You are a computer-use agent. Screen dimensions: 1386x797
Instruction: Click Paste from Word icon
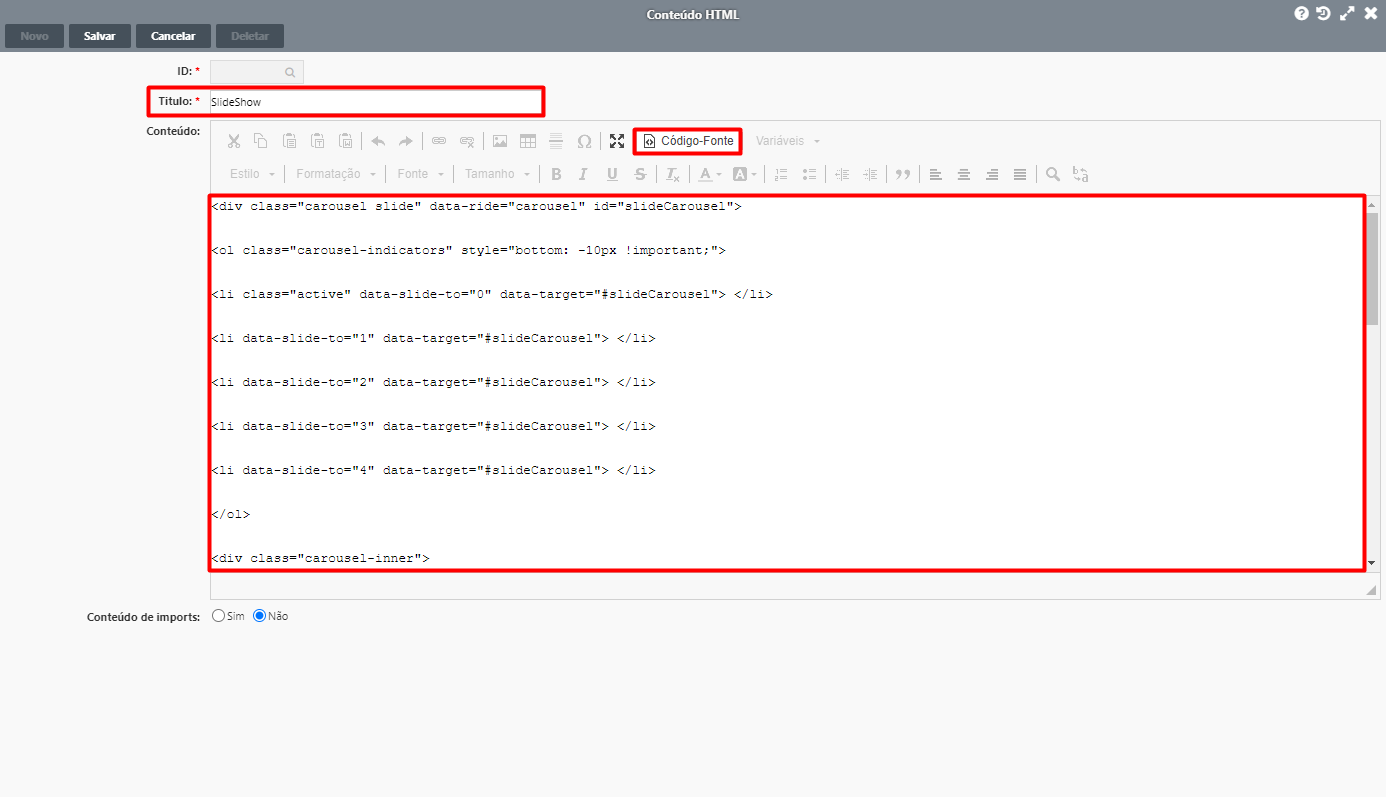(345, 141)
